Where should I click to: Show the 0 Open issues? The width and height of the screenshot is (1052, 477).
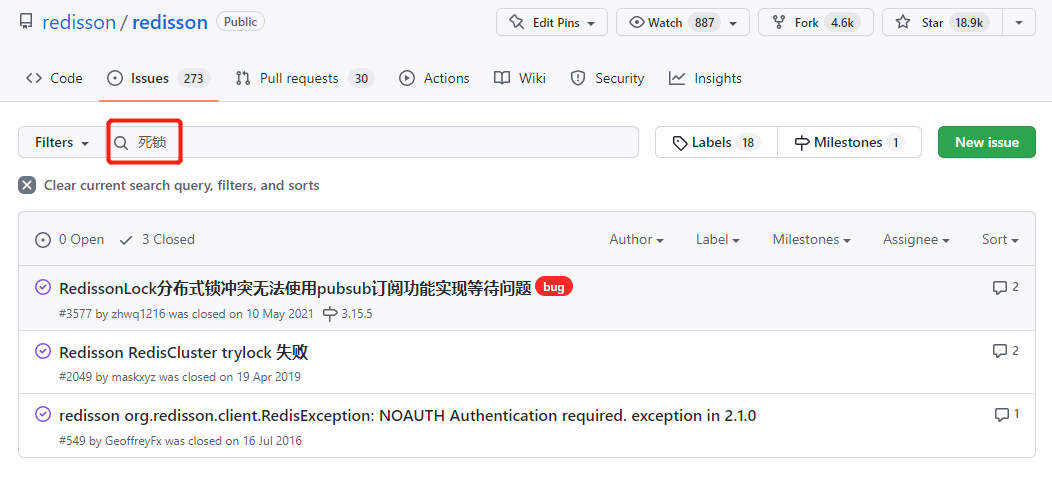pyautogui.click(x=70, y=240)
